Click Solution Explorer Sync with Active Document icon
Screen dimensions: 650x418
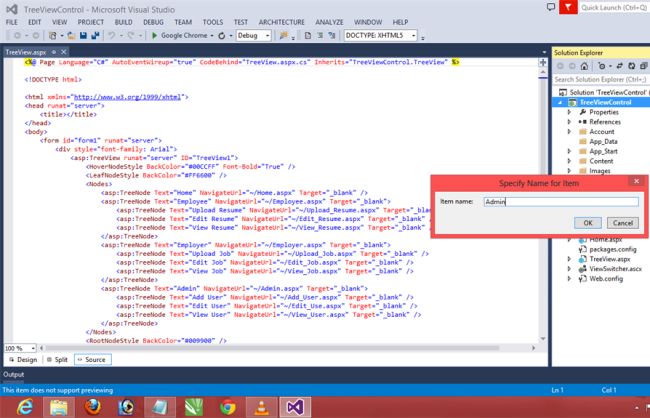[620, 66]
